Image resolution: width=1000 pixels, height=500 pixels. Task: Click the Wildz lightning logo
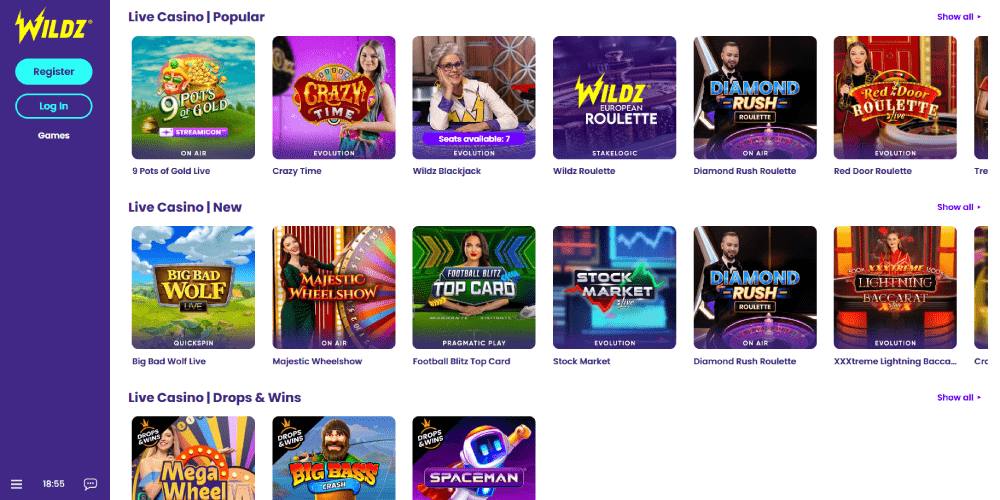(54, 26)
